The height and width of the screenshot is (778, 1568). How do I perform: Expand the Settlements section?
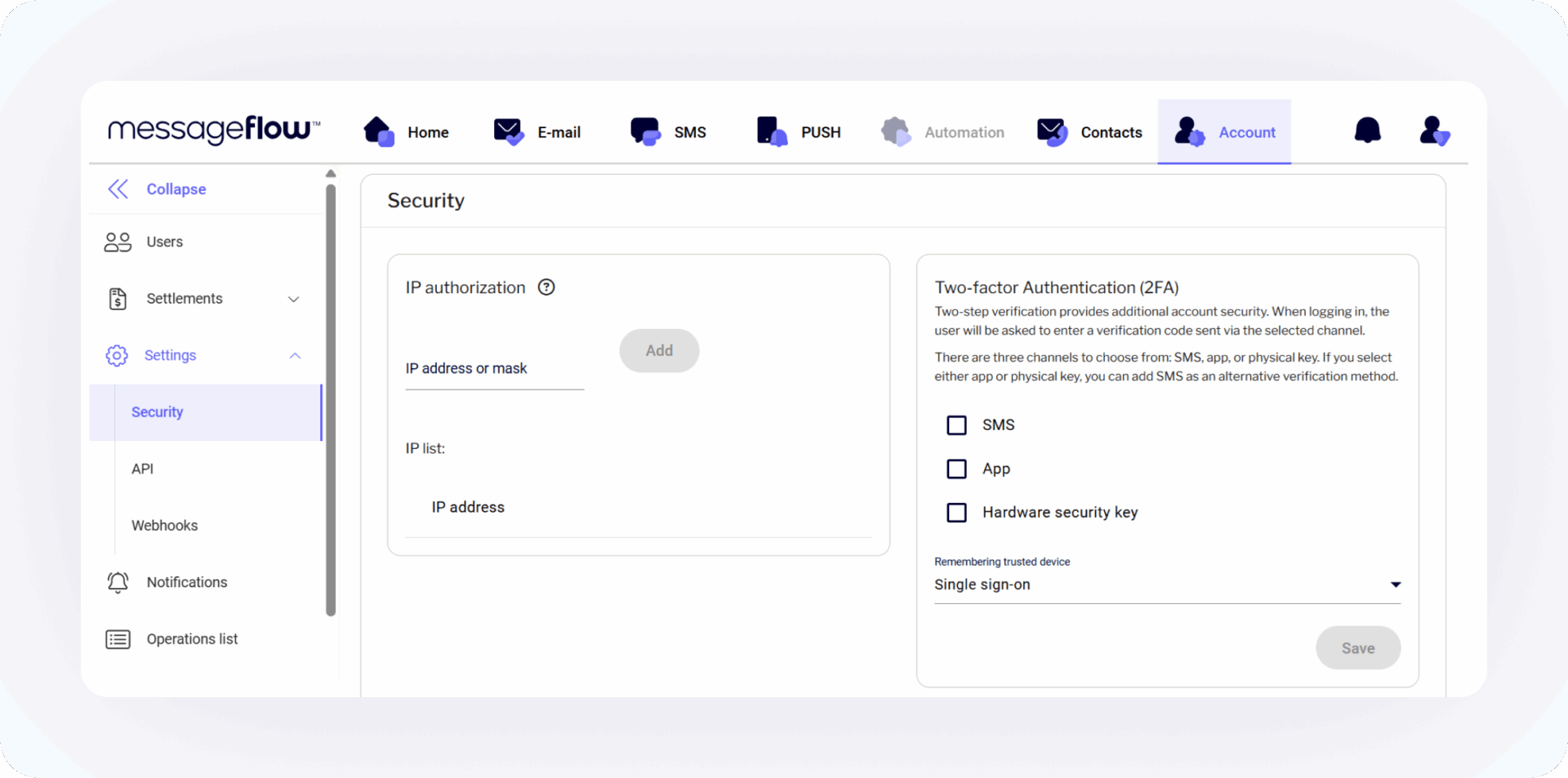[293, 299]
